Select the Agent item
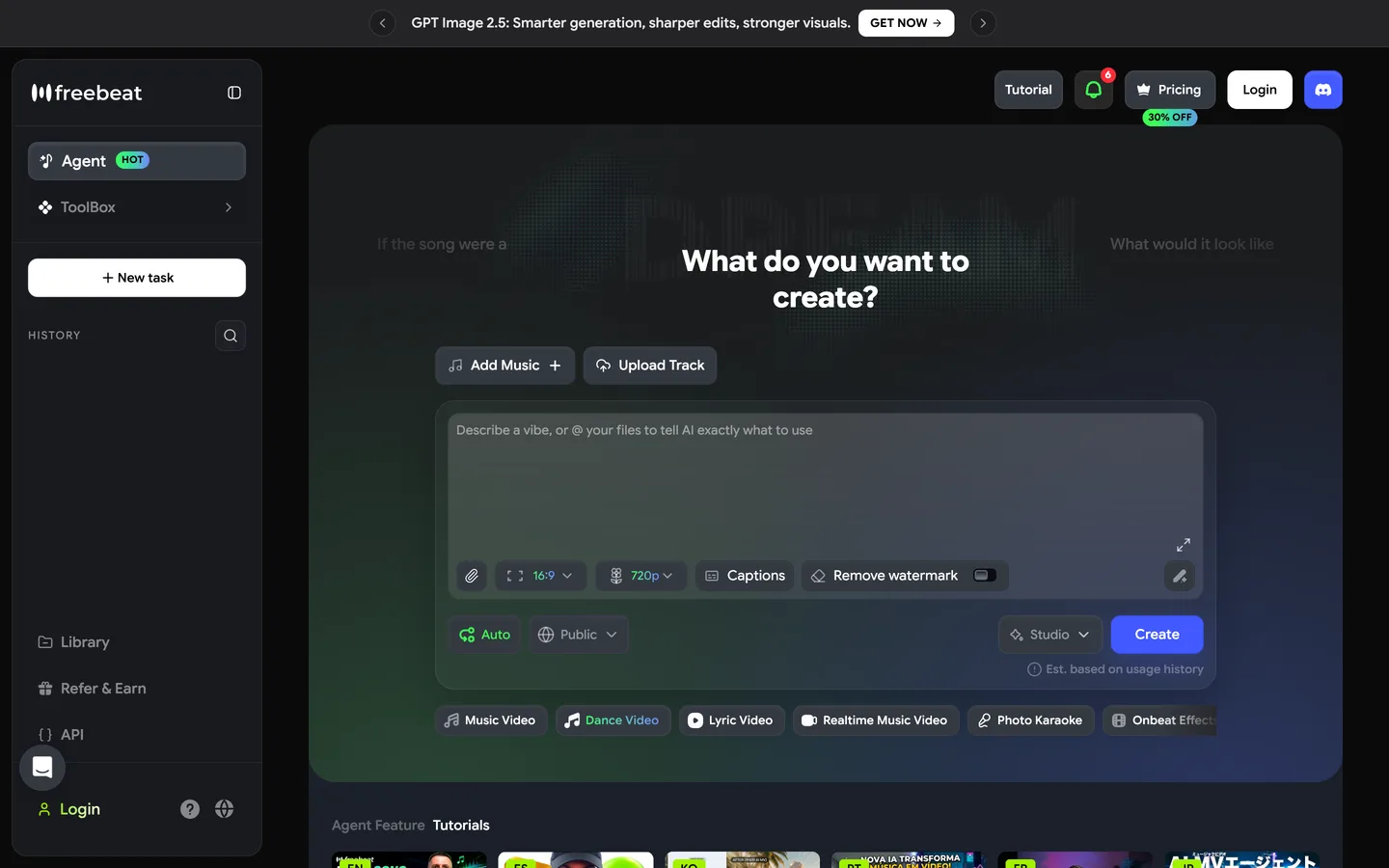1389x868 pixels. click(137, 161)
